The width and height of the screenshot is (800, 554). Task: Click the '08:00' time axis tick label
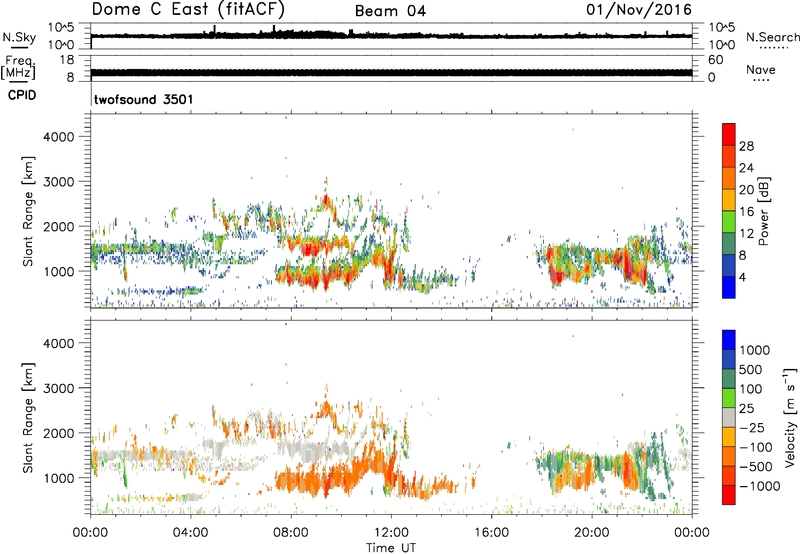tap(291, 533)
